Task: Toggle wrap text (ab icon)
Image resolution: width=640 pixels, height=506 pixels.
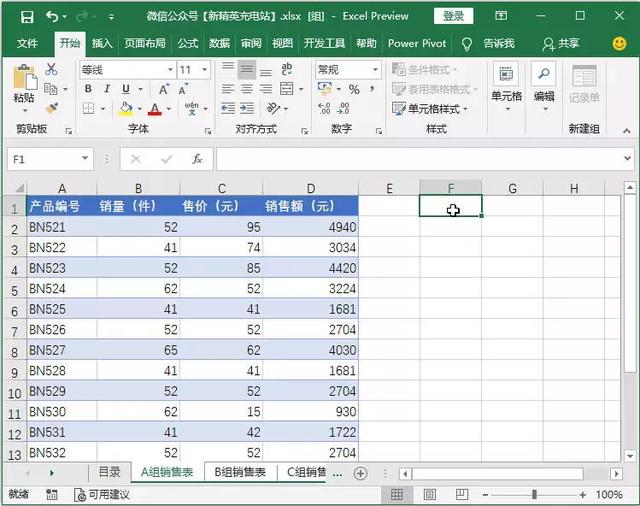Action: (287, 69)
